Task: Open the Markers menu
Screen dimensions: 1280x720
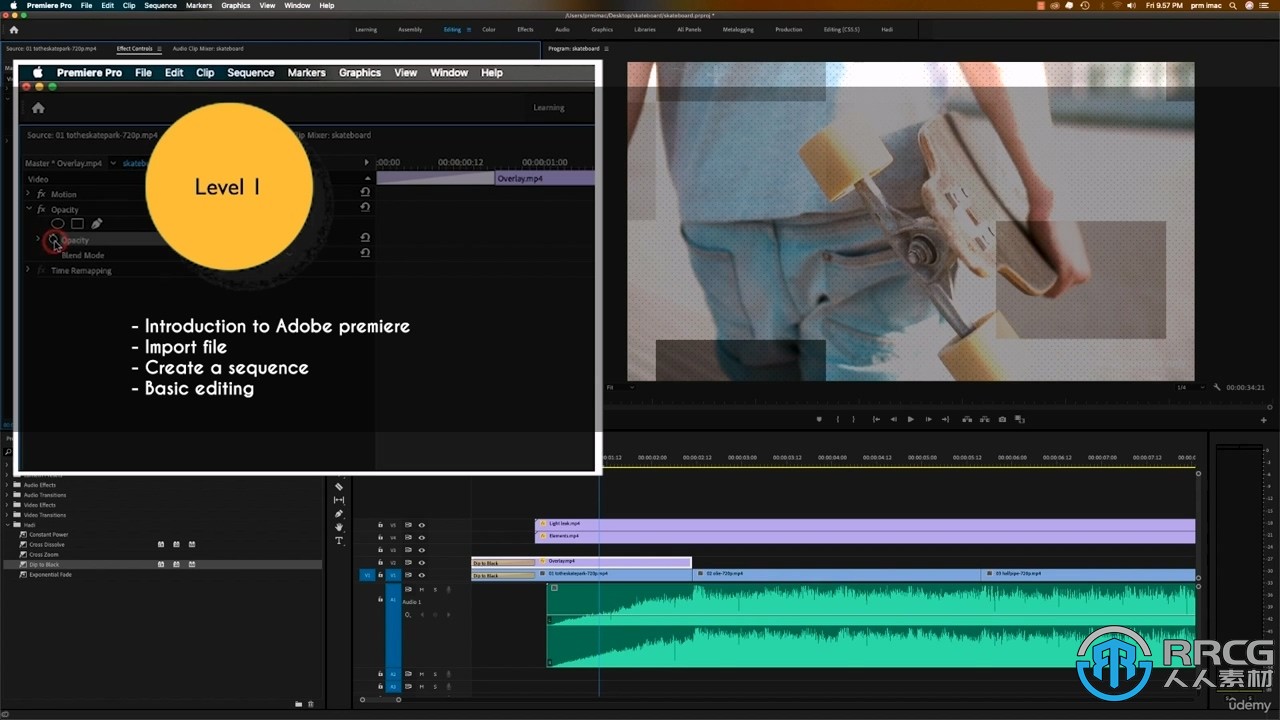Action: pos(199,5)
